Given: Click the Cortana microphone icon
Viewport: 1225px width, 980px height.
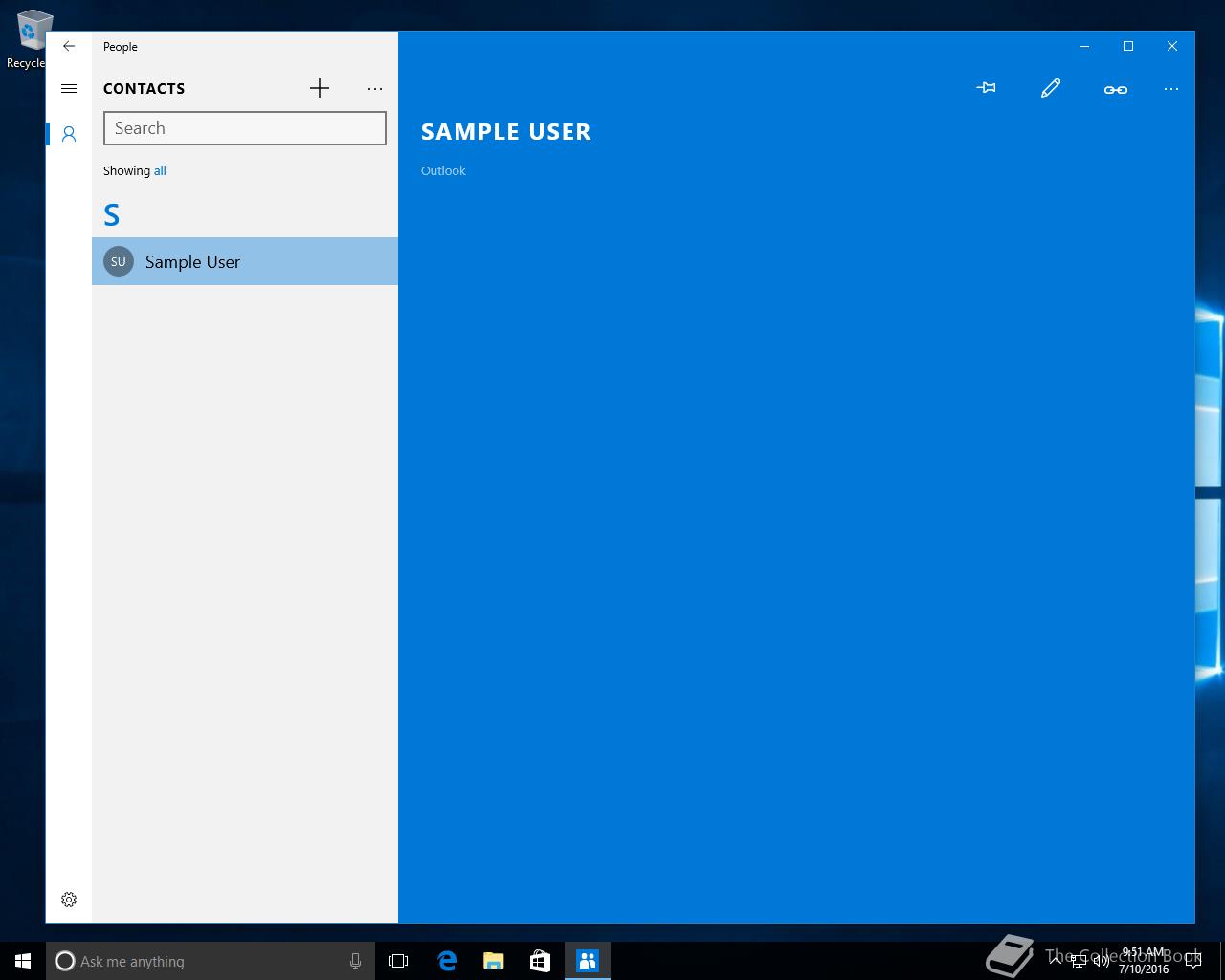Looking at the screenshot, I should [355, 961].
